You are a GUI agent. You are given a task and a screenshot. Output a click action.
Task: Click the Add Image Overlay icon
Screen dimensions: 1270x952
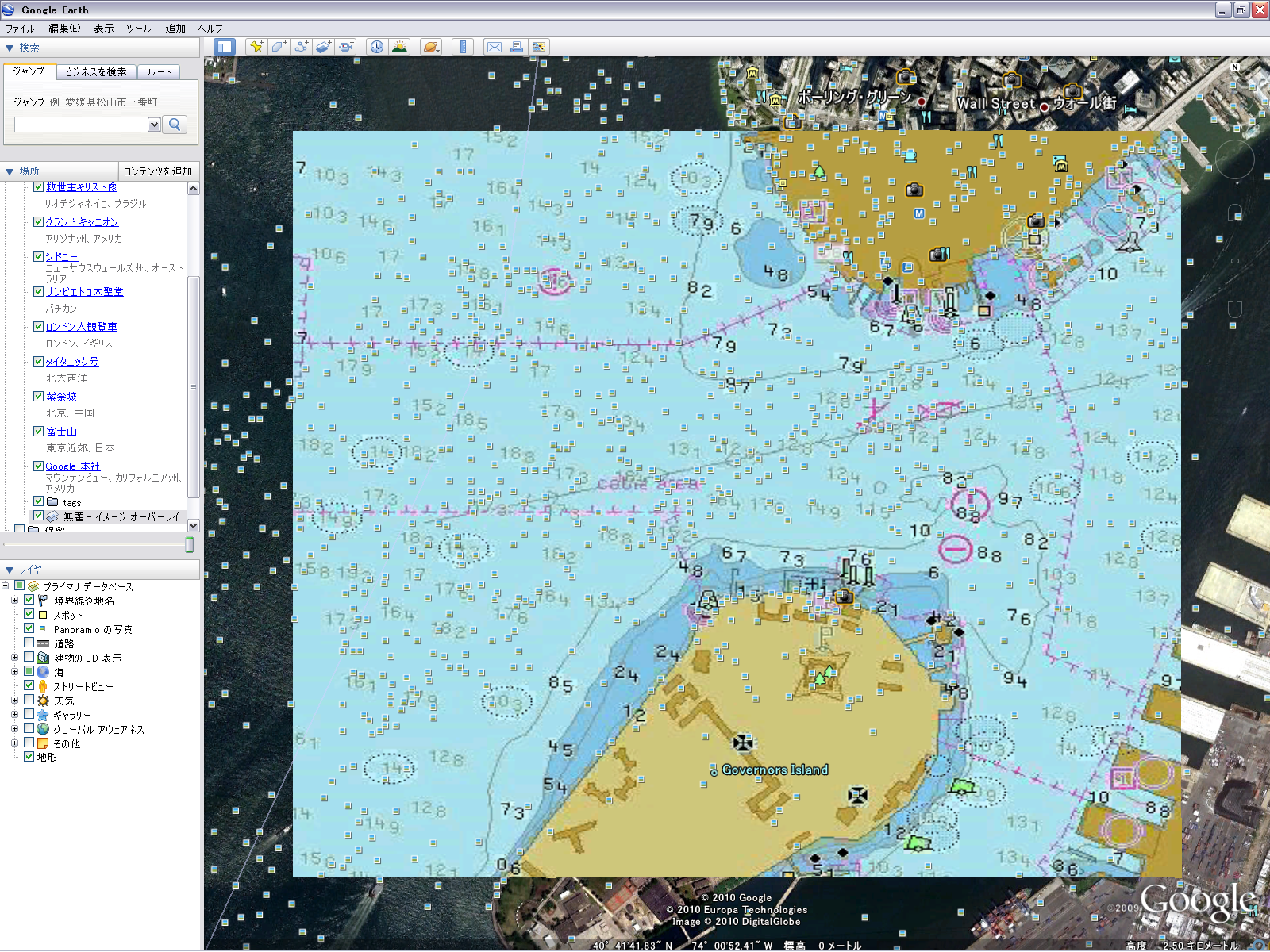pyautogui.click(x=324, y=47)
